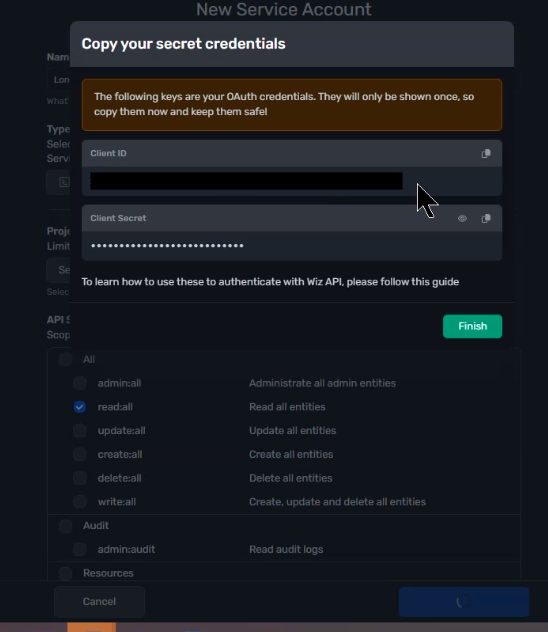Viewport: 548px width, 632px height.
Task: Click the Cancel button
Action: click(99, 601)
